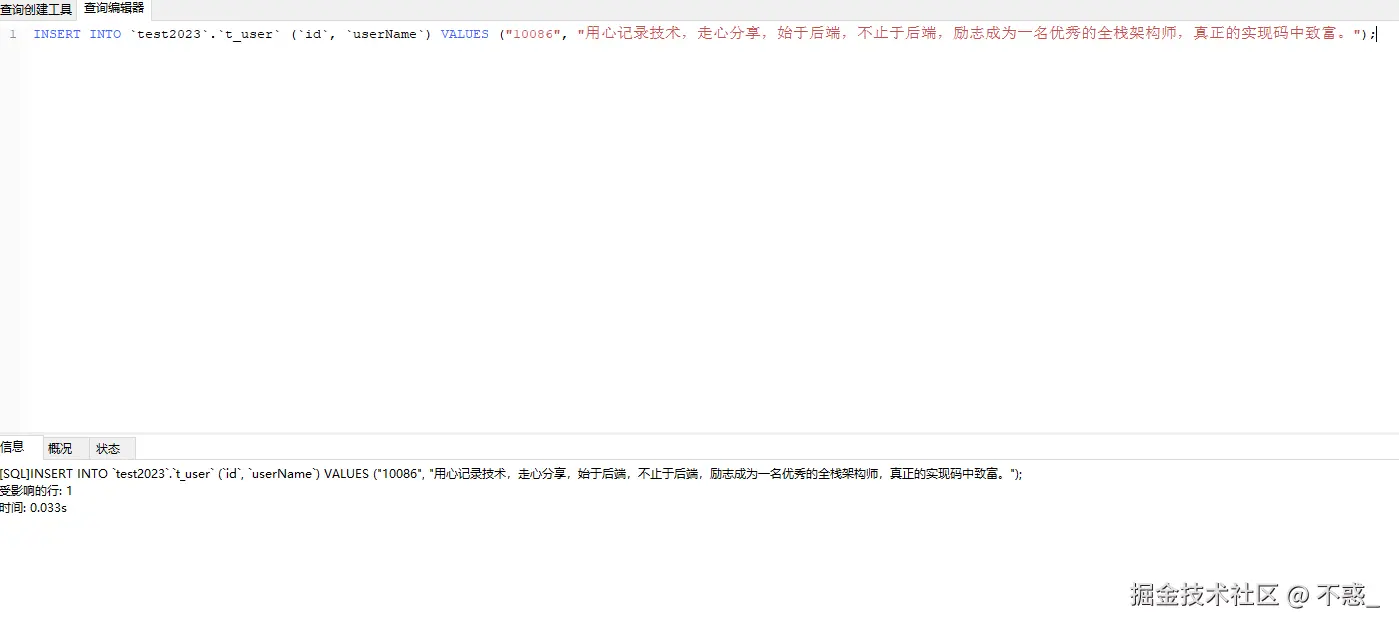1399x628 pixels.
Task: Click the 时间: 0.033s execution time text
Action: [x=33, y=507]
